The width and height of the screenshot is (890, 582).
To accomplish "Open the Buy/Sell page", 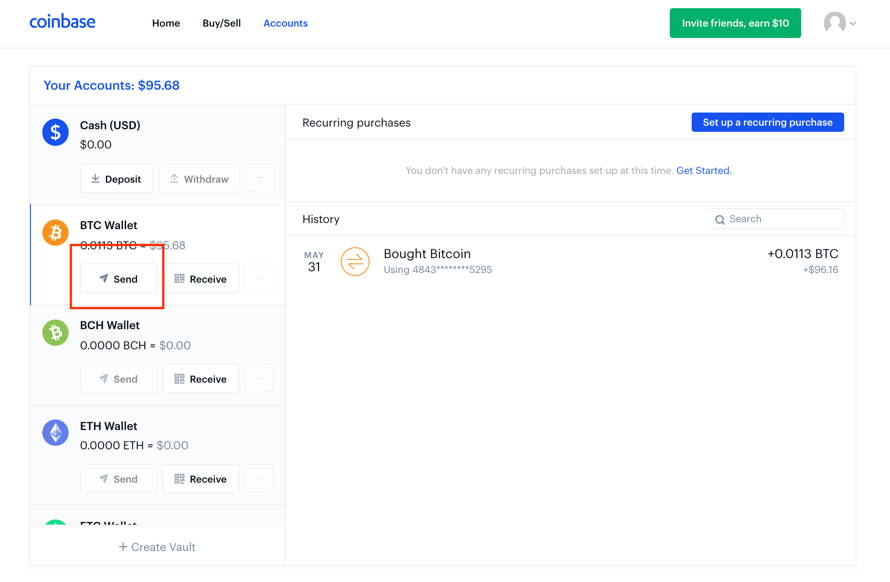I will click(x=221, y=23).
